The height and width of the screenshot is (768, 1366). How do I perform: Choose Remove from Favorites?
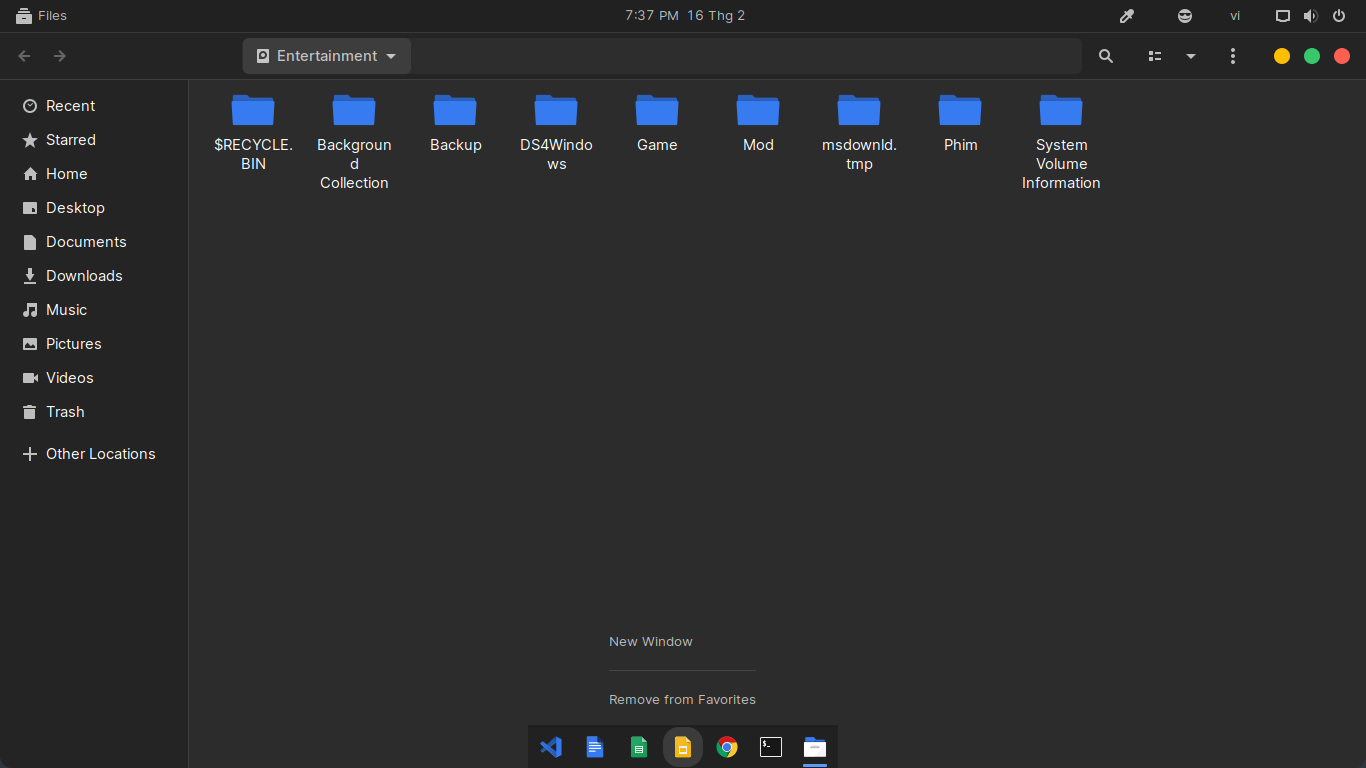(682, 700)
